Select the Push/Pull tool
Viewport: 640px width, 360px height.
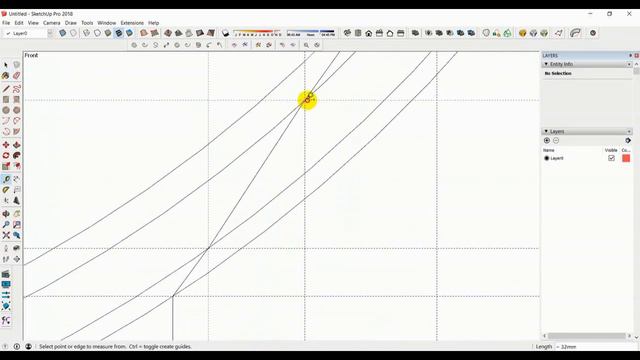16,145
